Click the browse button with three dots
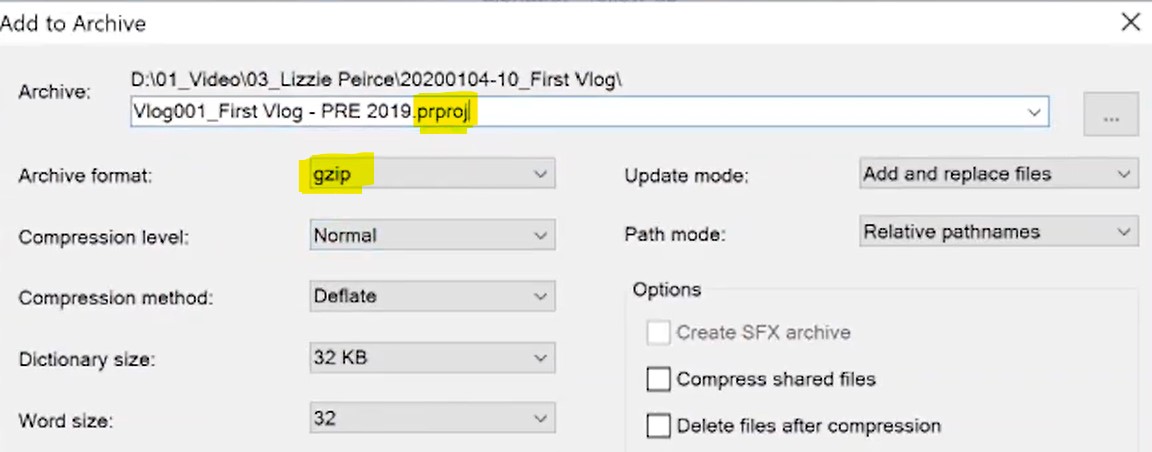Viewport: 1152px width, 452px height. pyautogui.click(x=1111, y=116)
